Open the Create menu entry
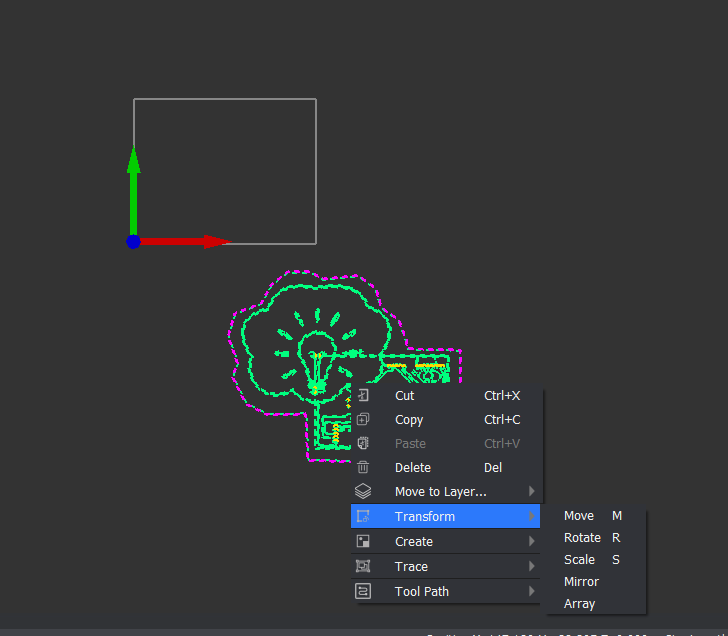 pyautogui.click(x=445, y=541)
